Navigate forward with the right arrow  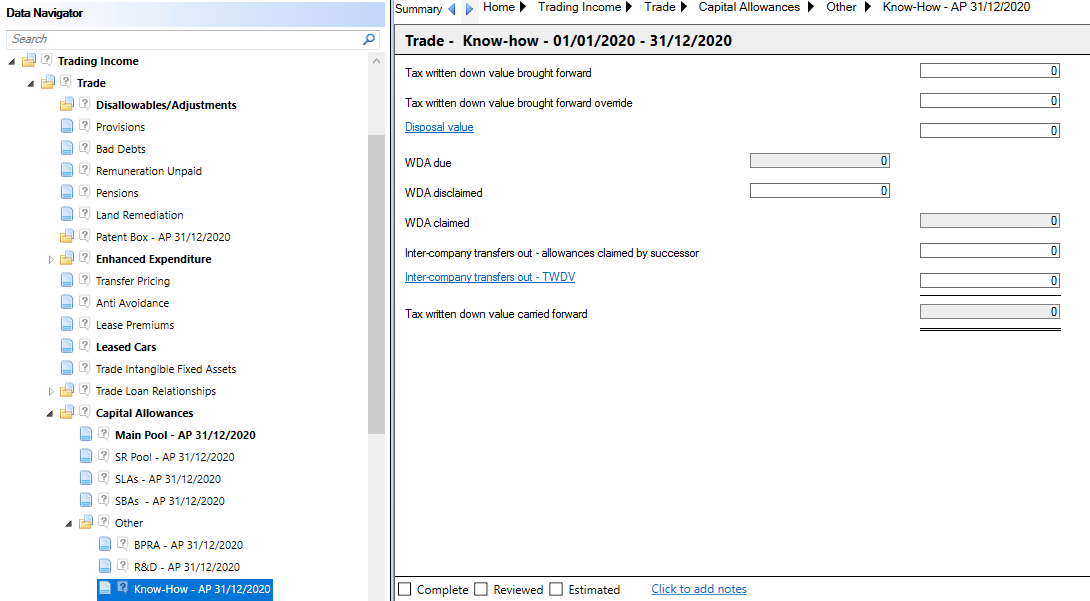tap(469, 9)
